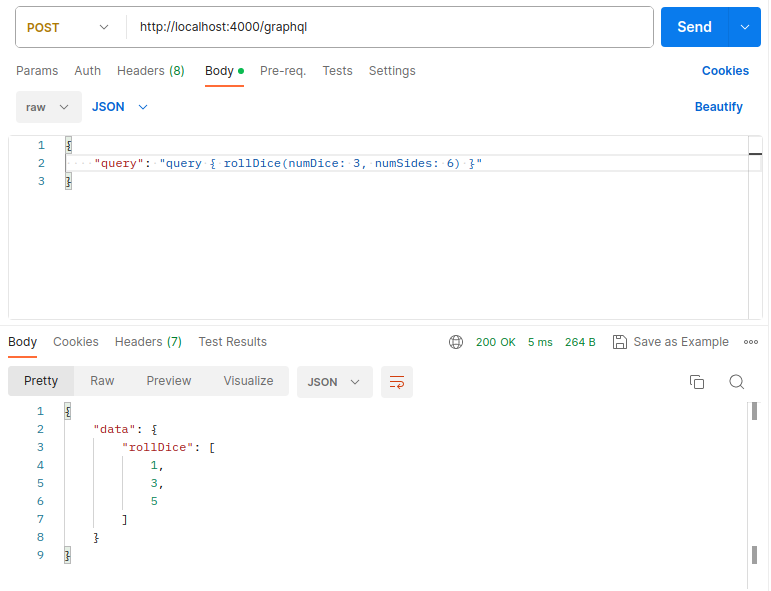The height and width of the screenshot is (591, 771).
Task: Select the Pretty view
Action: (x=41, y=381)
